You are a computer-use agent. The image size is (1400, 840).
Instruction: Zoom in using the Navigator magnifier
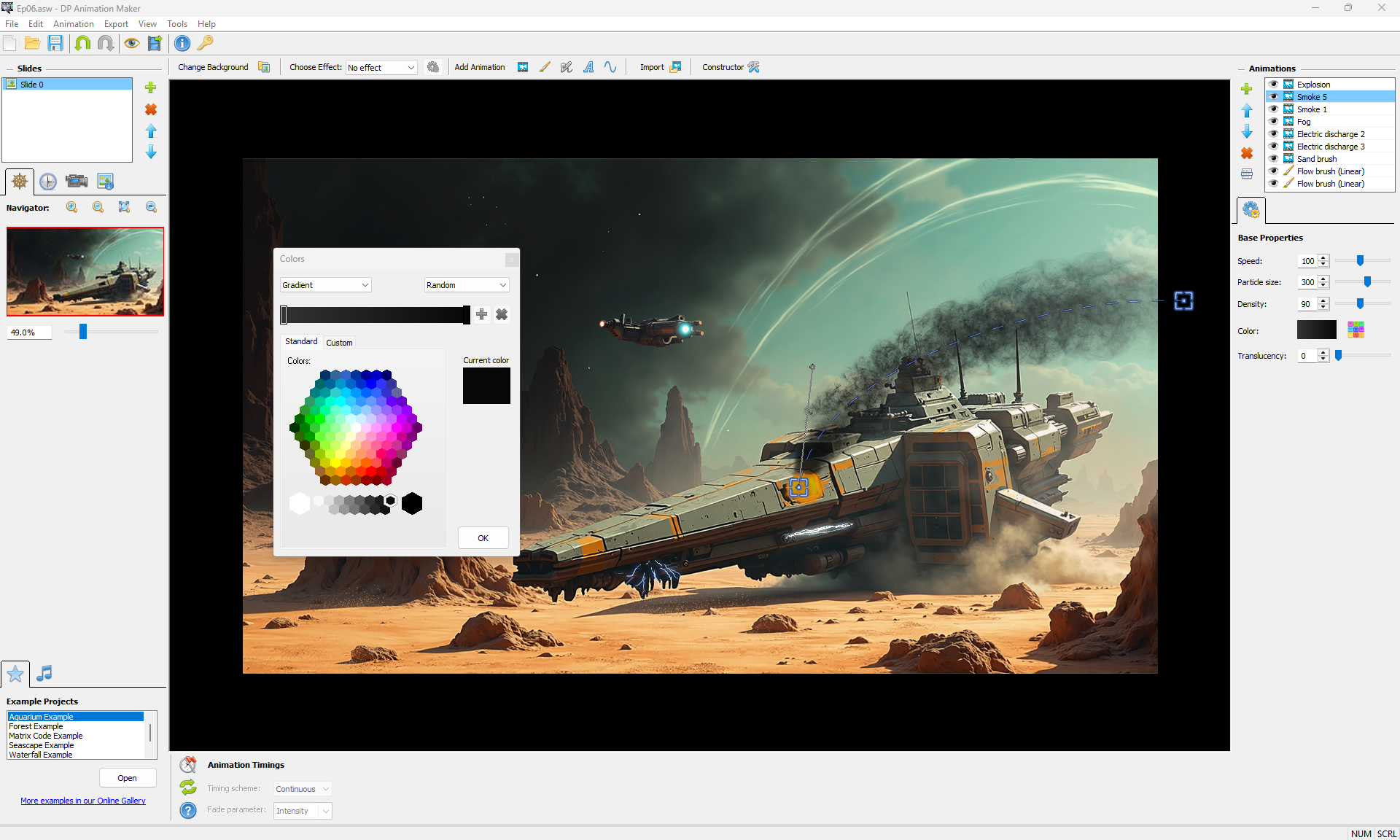coord(72,208)
